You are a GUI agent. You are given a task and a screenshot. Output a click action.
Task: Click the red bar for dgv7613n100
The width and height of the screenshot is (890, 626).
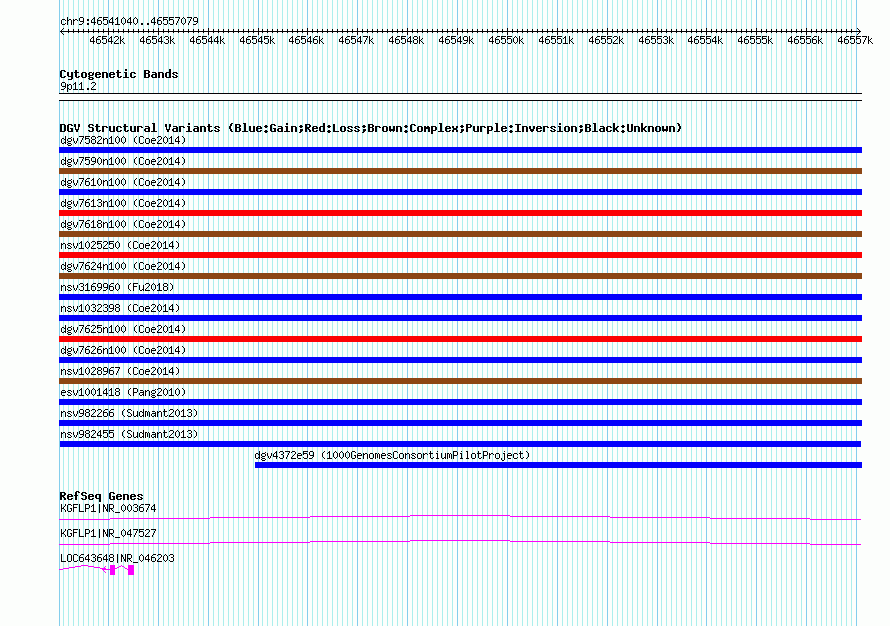460,213
